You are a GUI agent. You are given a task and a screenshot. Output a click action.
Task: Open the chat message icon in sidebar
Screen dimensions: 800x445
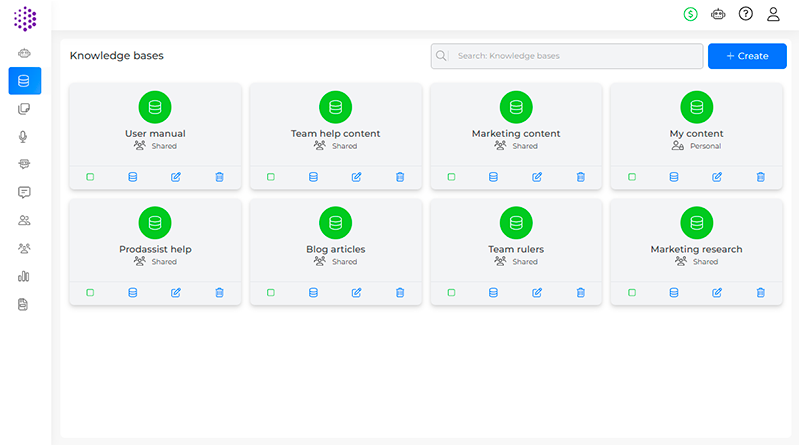click(x=24, y=193)
